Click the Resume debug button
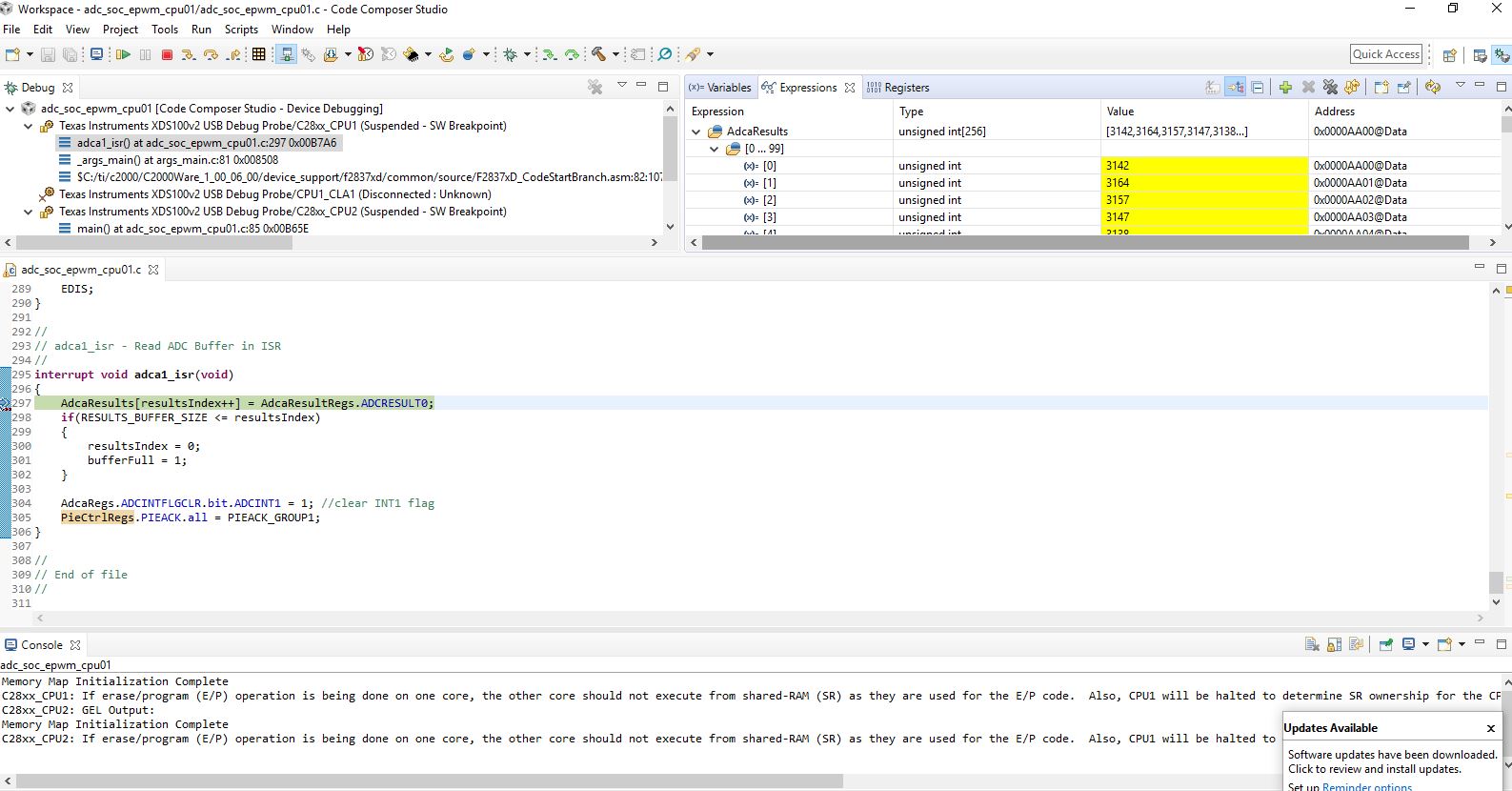1512x791 pixels. [x=123, y=54]
